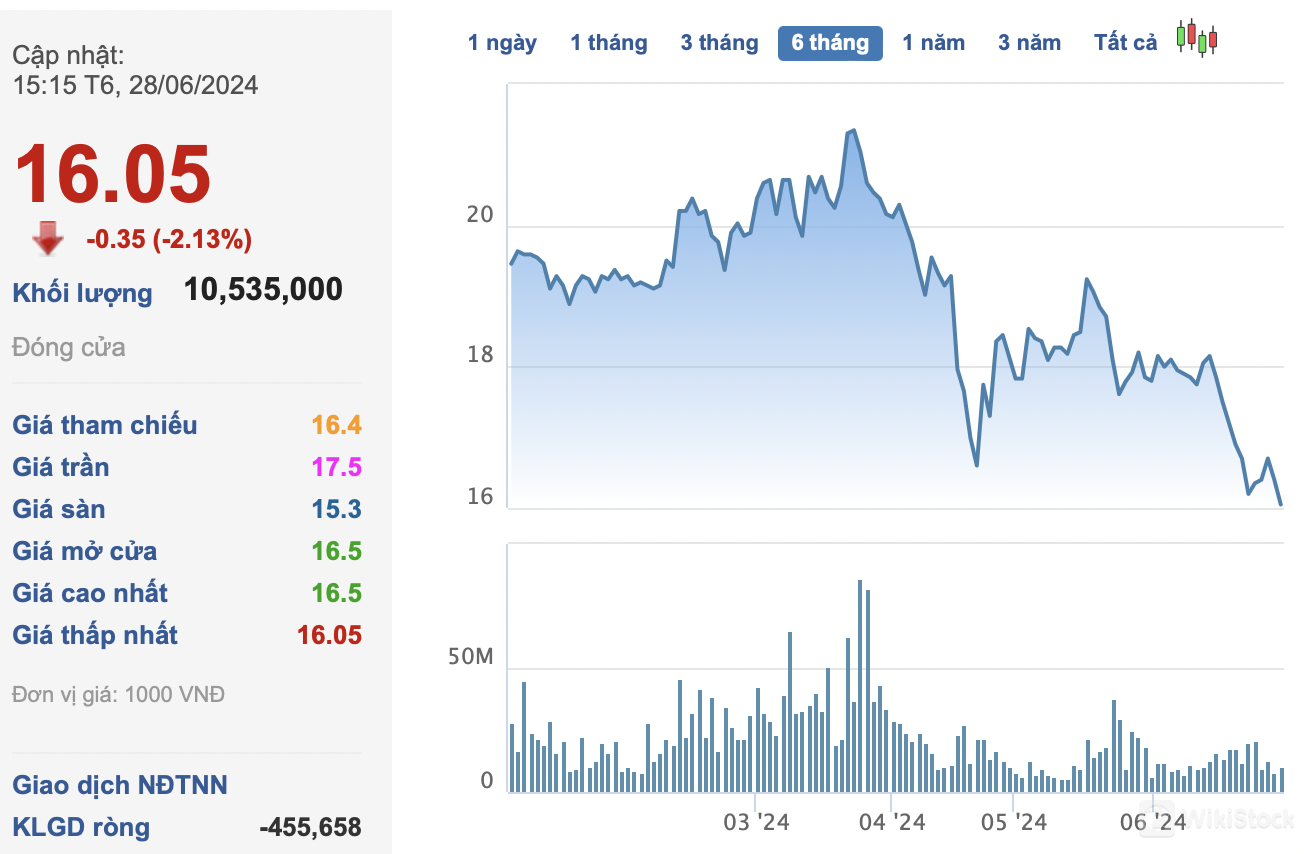Click the large 16.05 current price
Screen dimensions: 1304x854
click(x=112, y=174)
